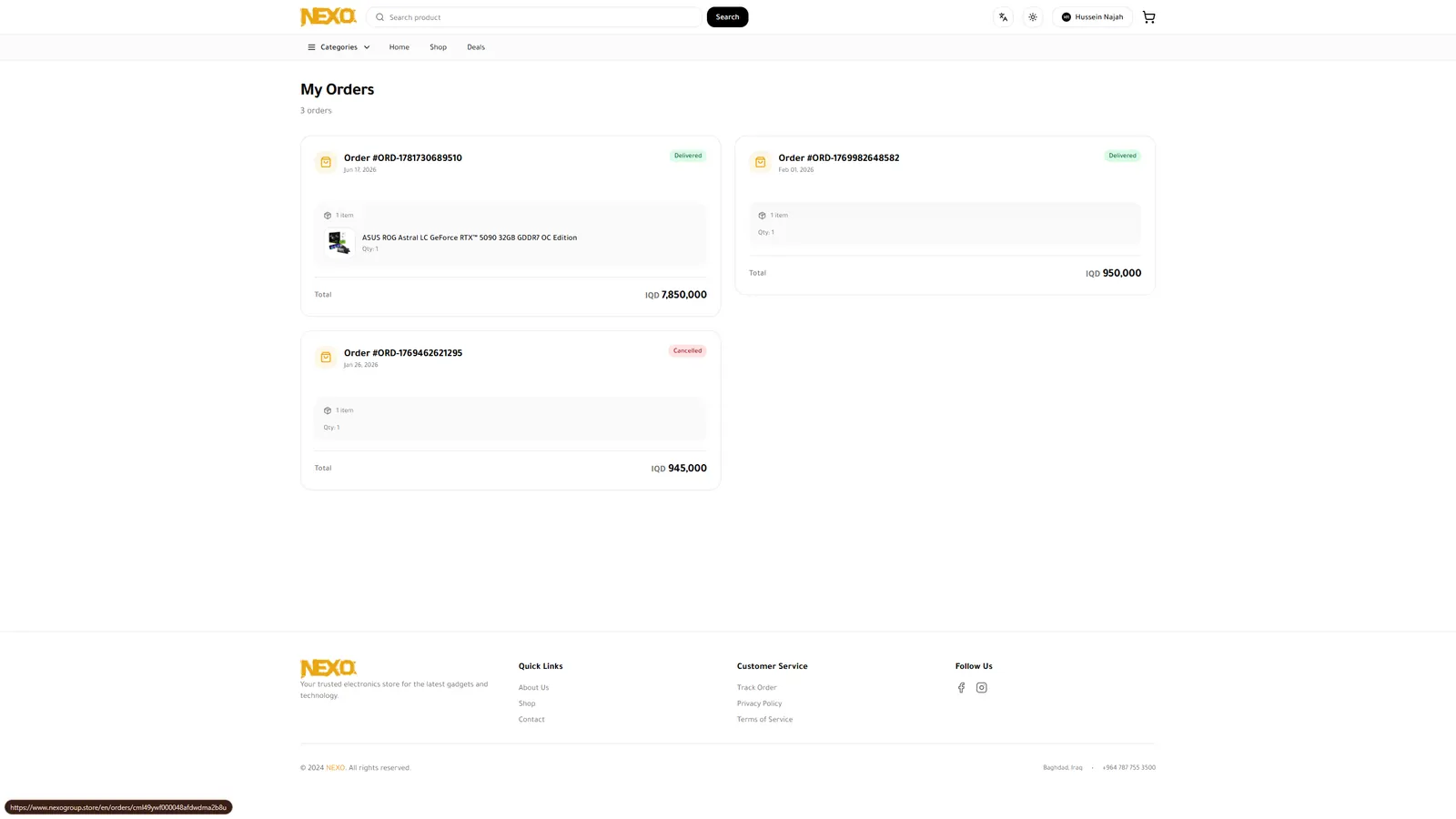Click the package icon in the Feb 01 order
Viewport: 1456px width, 819px height.
point(762,216)
